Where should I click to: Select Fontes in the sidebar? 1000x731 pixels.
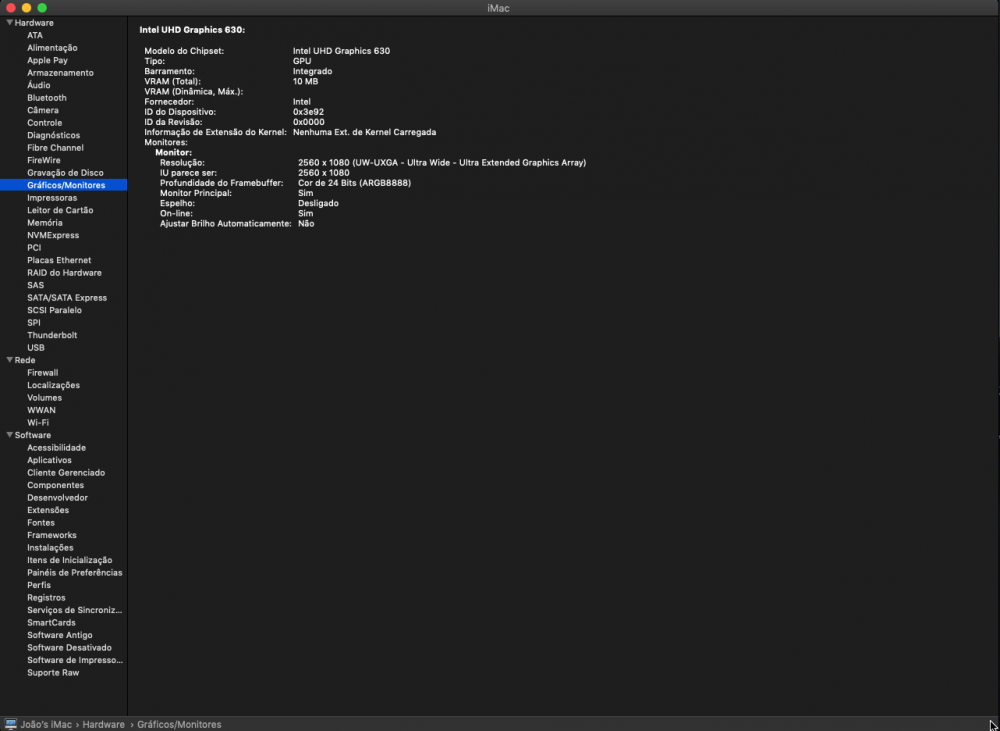coord(41,522)
